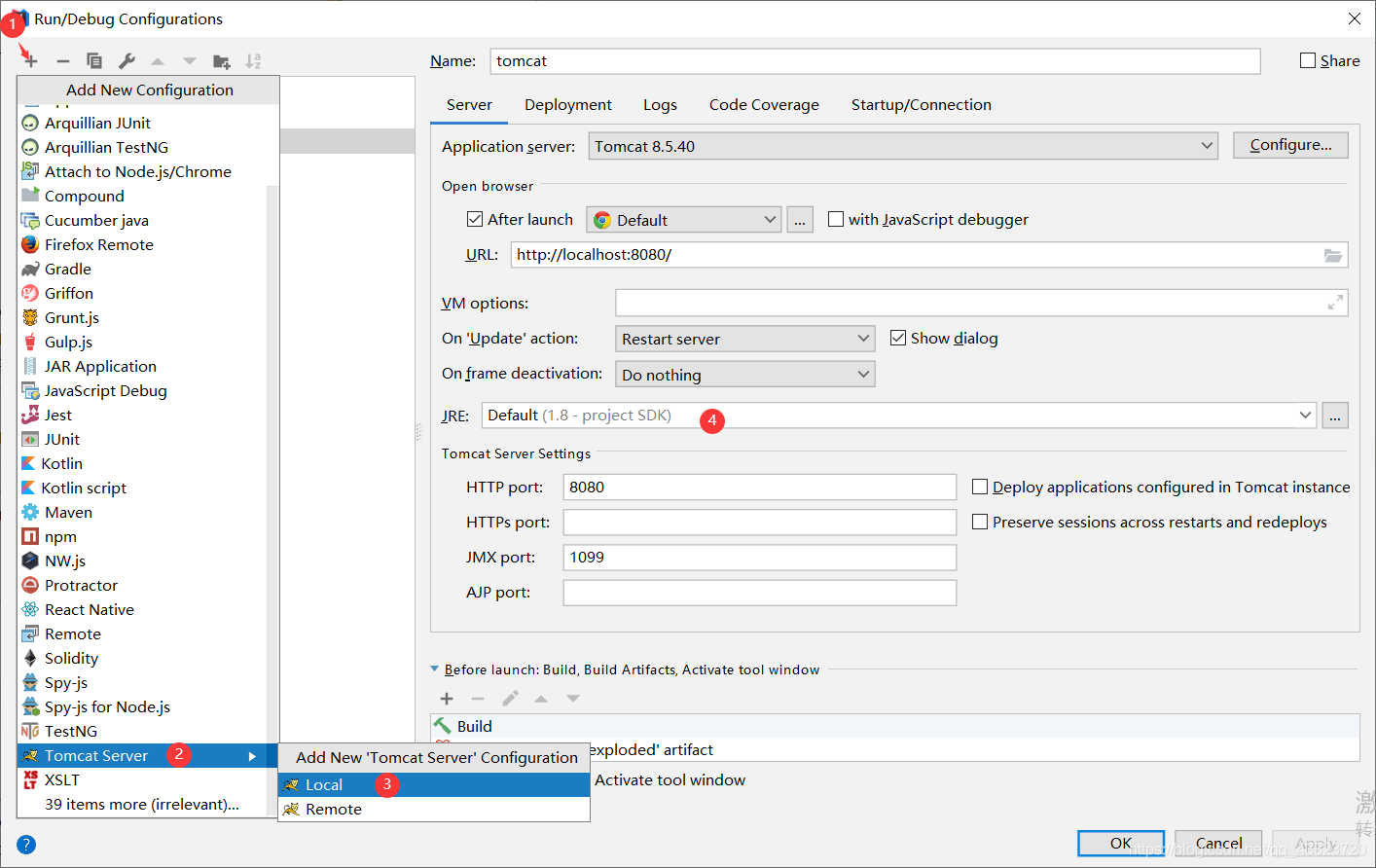Open the Default browser dropdown
Screen dimensions: 1376x868
pos(684,220)
